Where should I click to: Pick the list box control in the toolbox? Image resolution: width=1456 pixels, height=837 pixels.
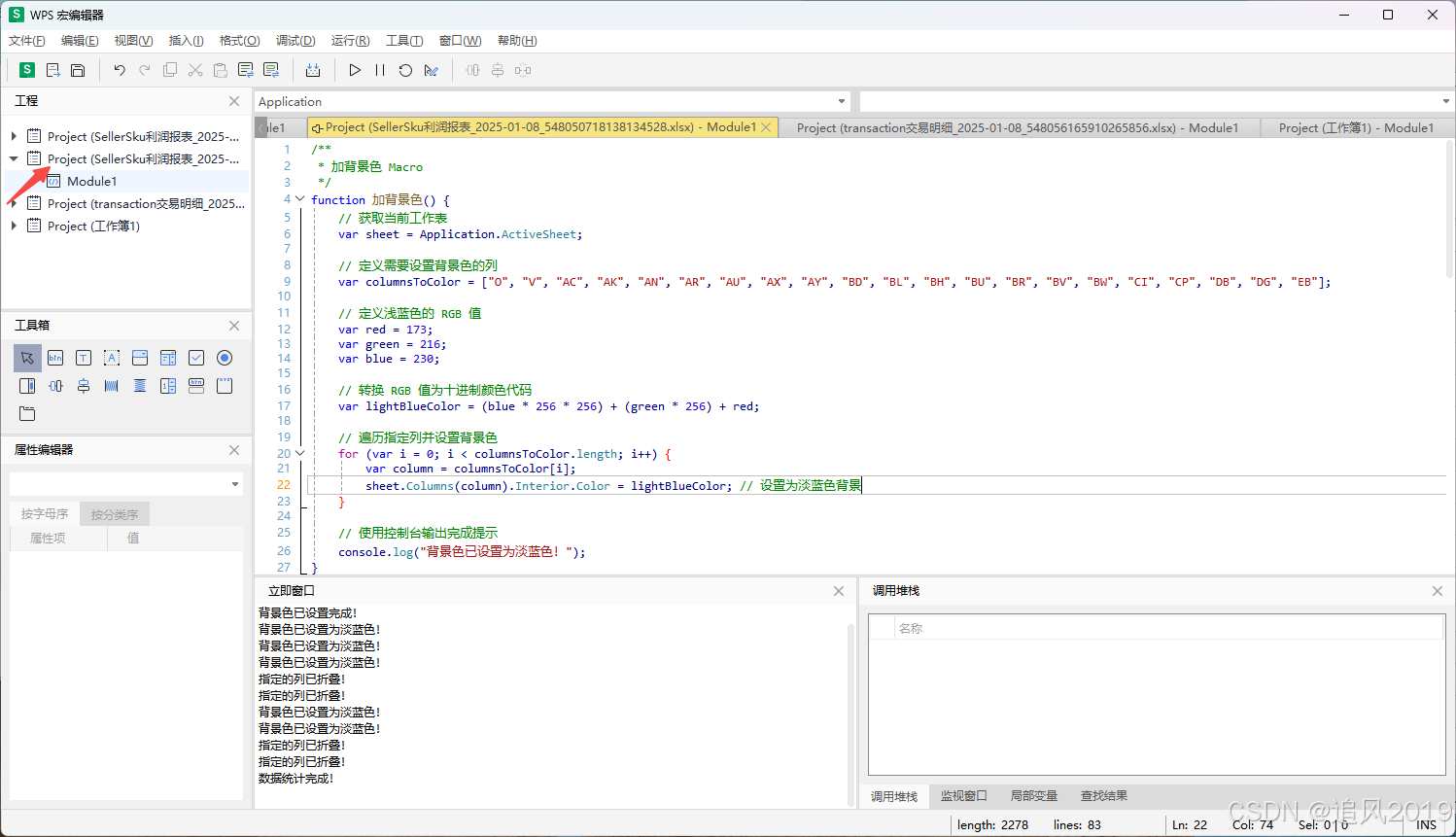click(168, 358)
